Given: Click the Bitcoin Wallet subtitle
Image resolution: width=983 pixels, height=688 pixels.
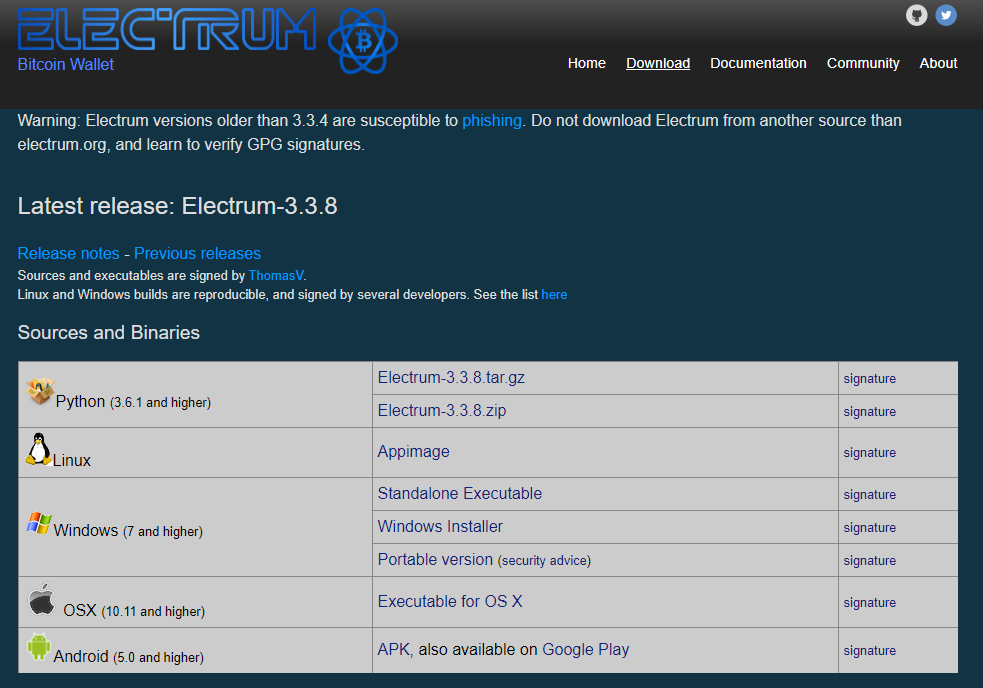Looking at the screenshot, I should (66, 65).
